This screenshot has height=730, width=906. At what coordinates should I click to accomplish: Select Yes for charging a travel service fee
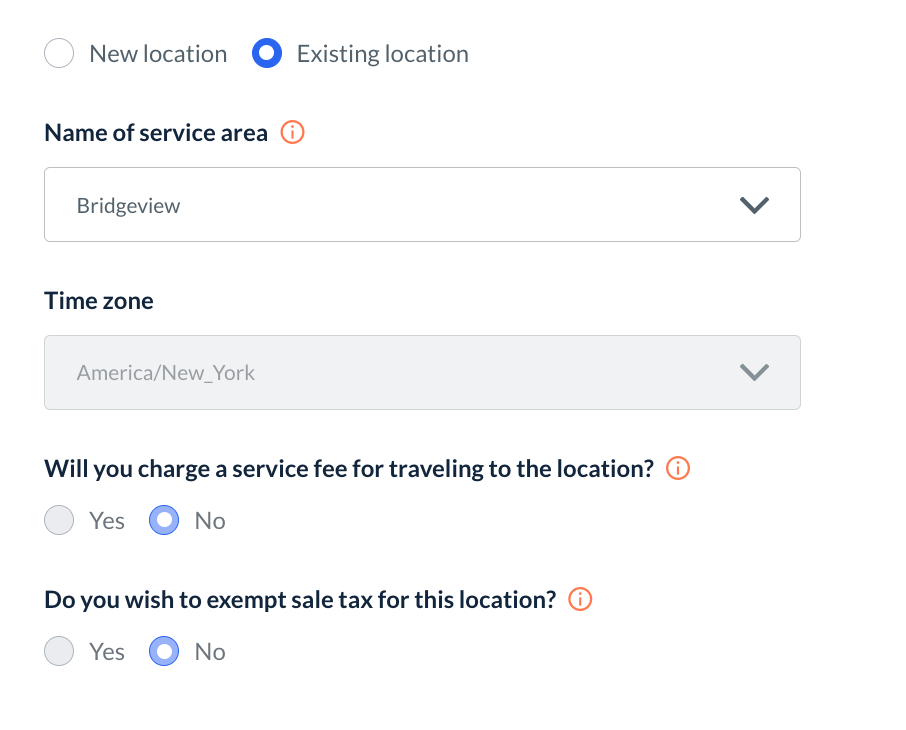click(59, 521)
